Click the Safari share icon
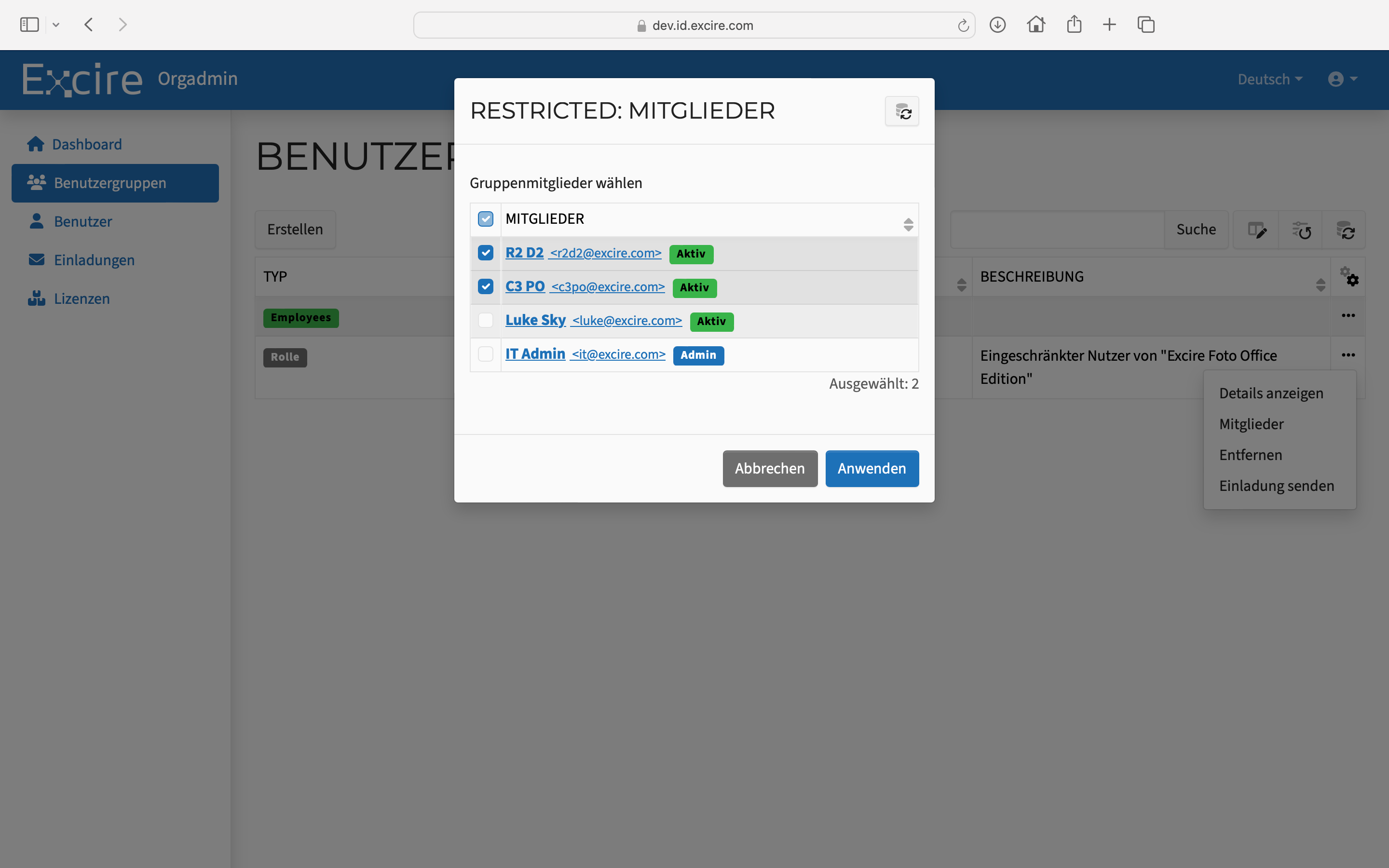 click(1074, 25)
